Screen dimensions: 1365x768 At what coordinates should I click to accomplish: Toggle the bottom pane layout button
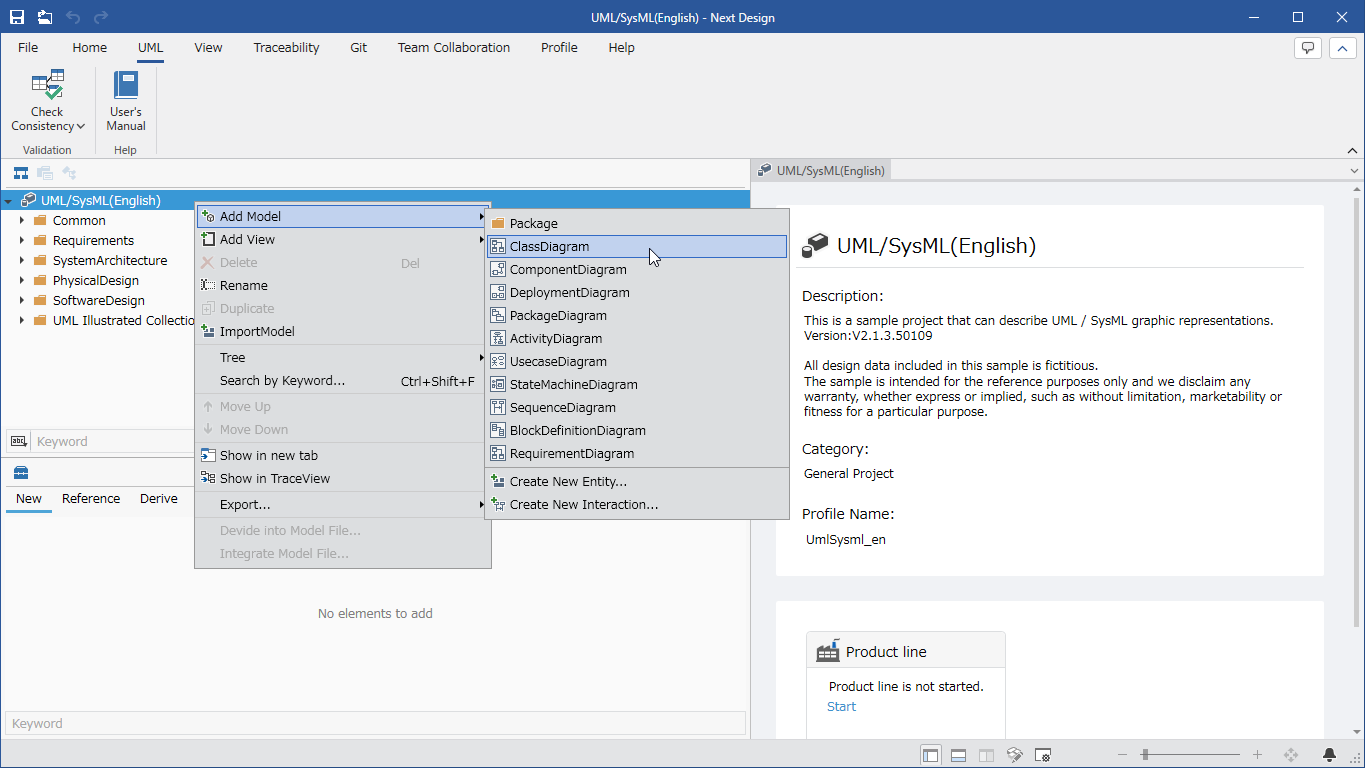pyautogui.click(x=958, y=755)
